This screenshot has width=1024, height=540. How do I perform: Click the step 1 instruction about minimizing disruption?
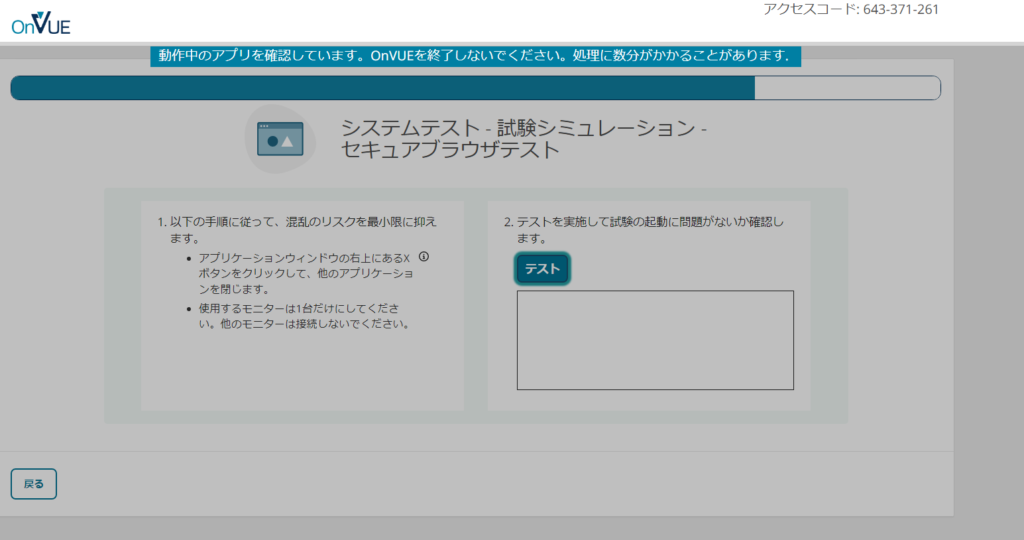tap(300, 229)
